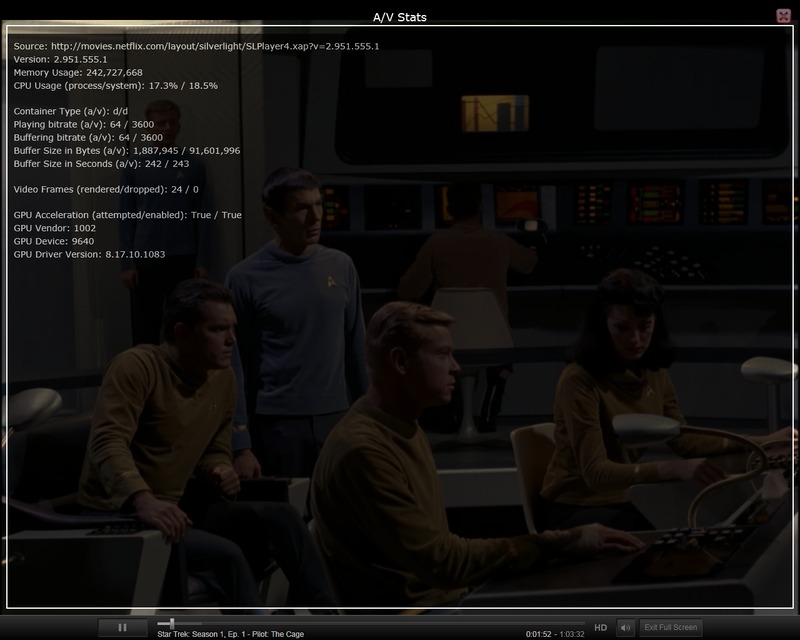Close the A/V Stats overlay
This screenshot has width=800, height=640.
click(x=783, y=15)
